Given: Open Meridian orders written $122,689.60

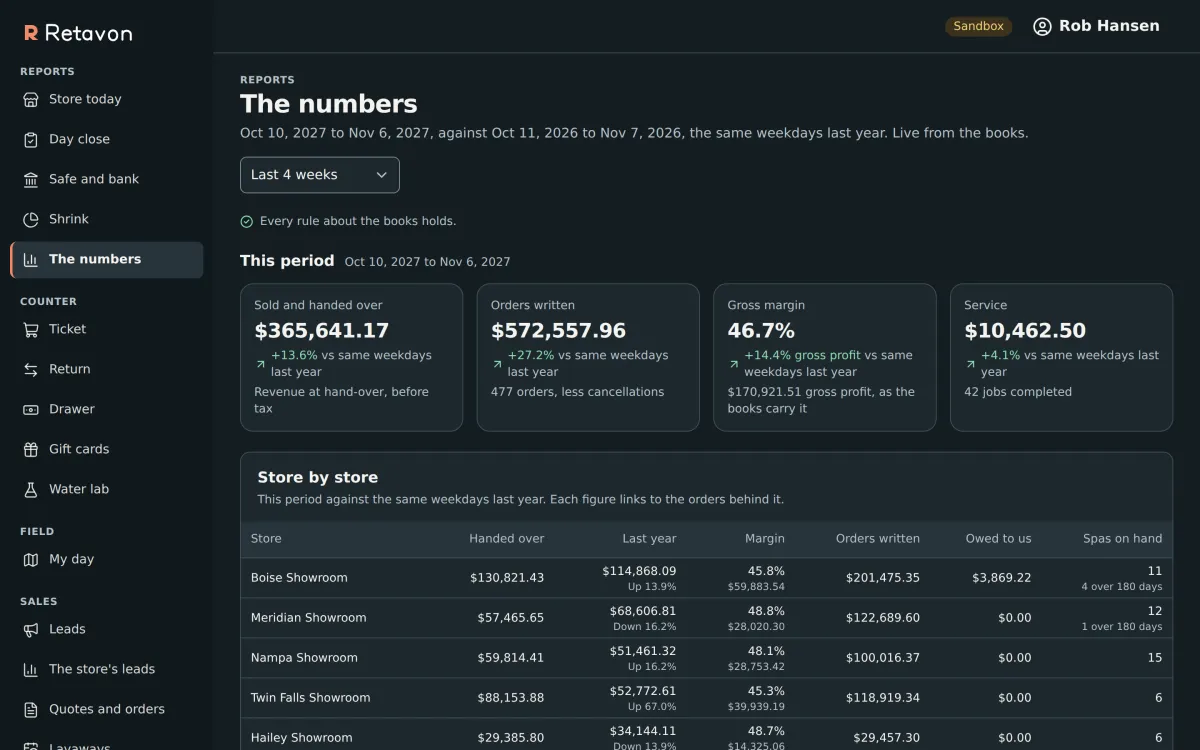Looking at the screenshot, I should (x=883, y=618).
